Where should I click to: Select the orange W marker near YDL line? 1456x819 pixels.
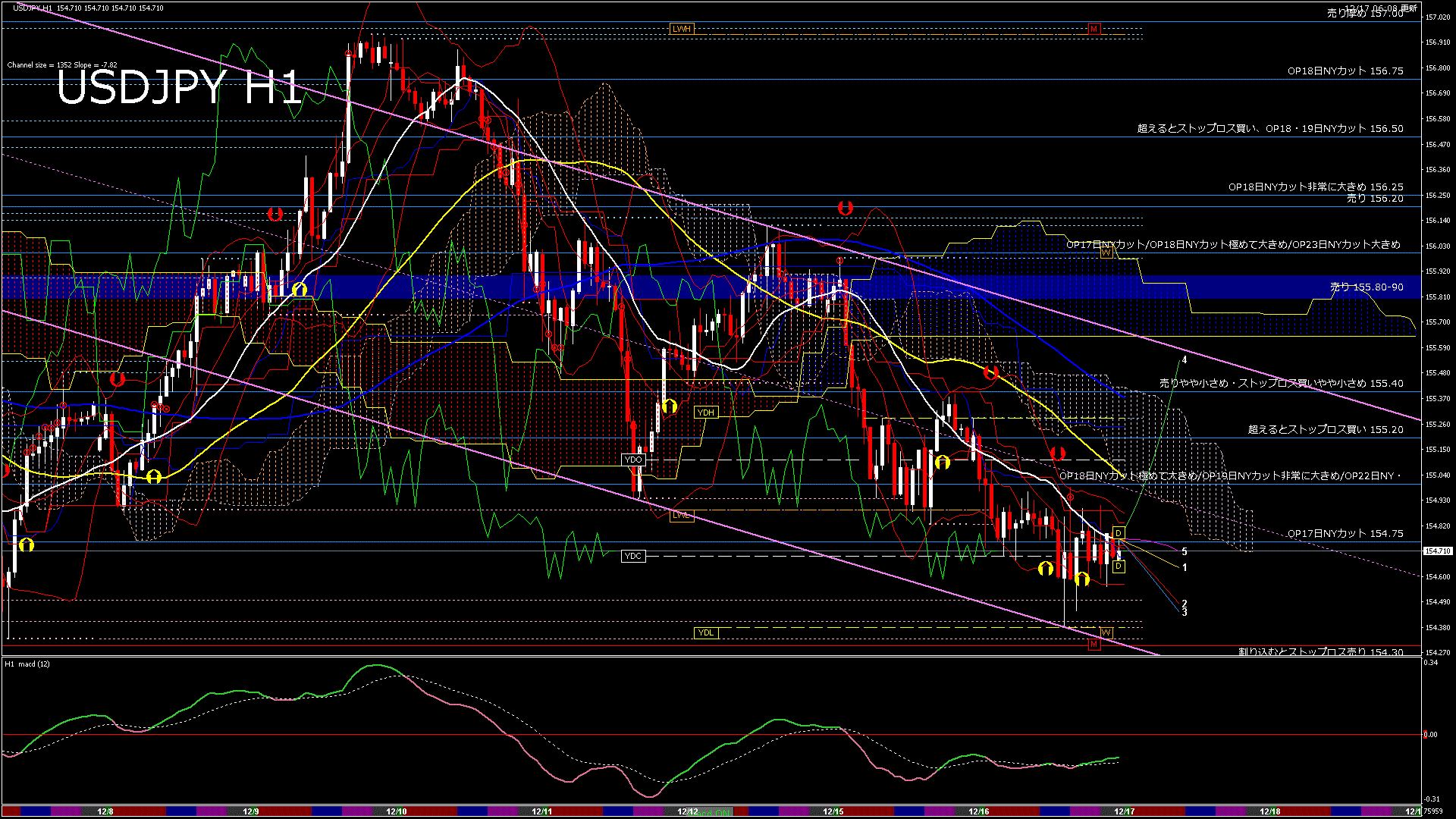pos(1106,632)
